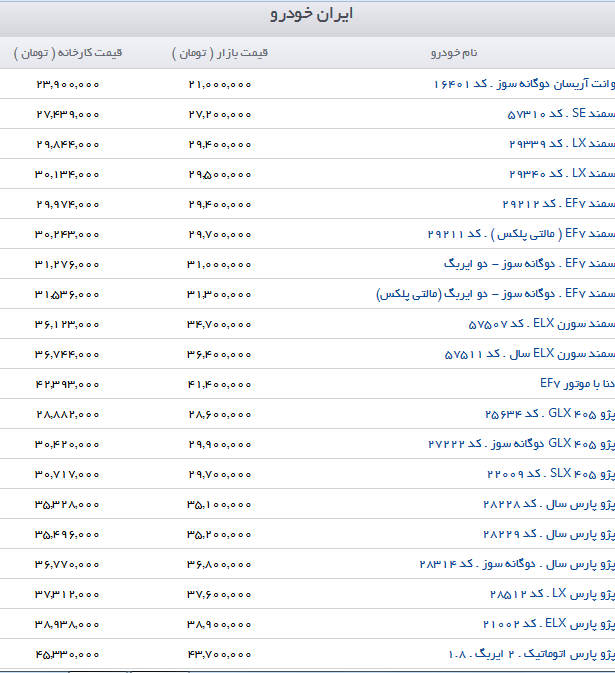Image resolution: width=615 pixels, height=673 pixels.
Task: Select market price ۳۵,۲۰۰,۰۰۰
Action: tap(219, 535)
